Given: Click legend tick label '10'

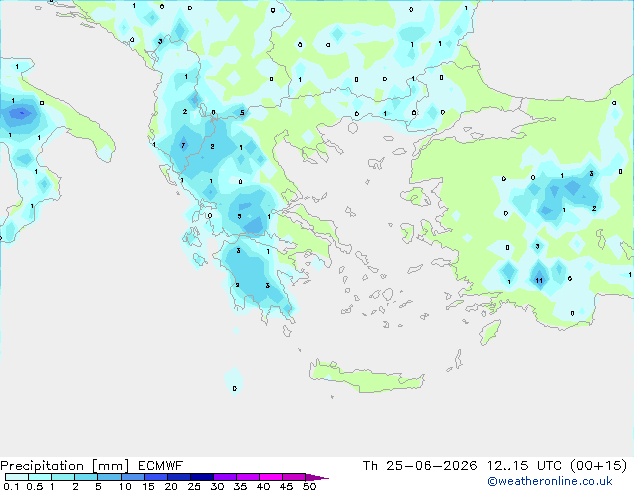Looking at the screenshot, I should click(x=125, y=486).
